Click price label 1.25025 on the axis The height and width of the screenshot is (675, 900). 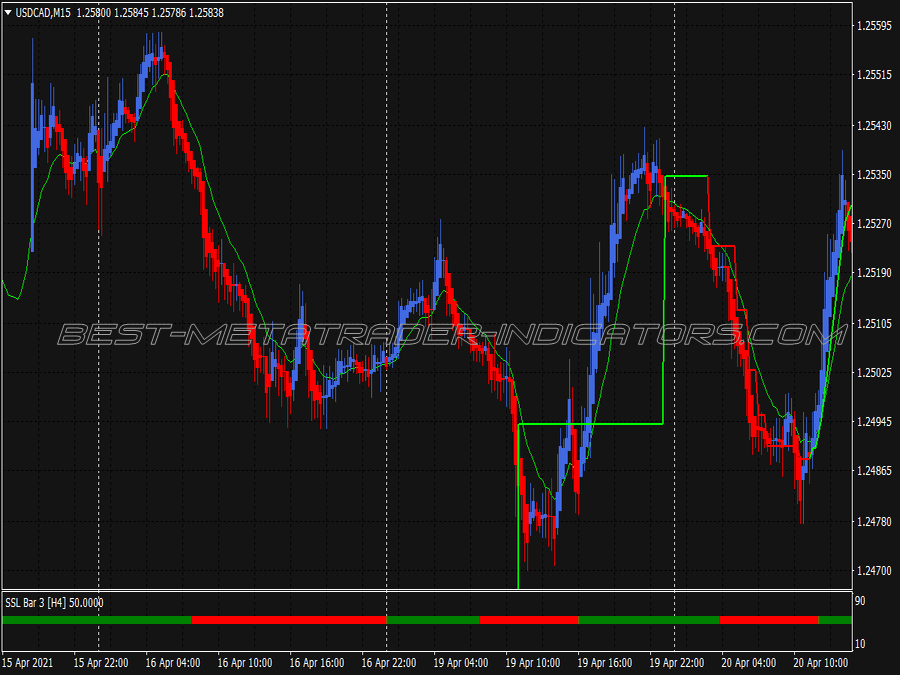874,373
